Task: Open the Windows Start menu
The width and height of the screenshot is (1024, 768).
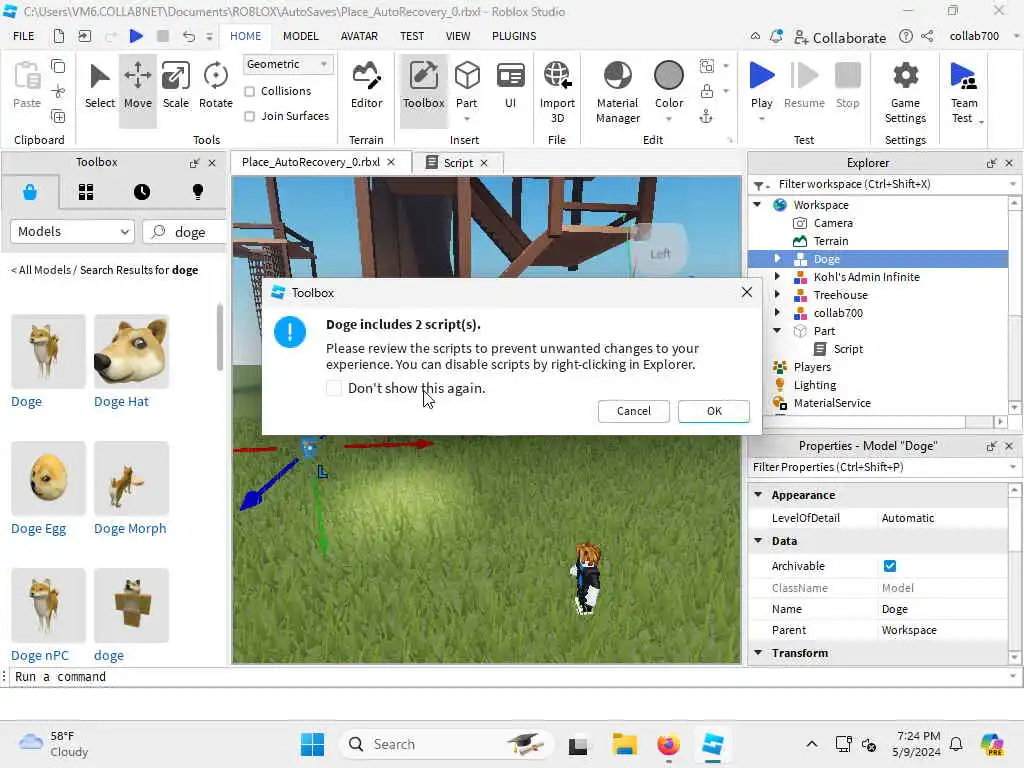Action: click(x=312, y=744)
